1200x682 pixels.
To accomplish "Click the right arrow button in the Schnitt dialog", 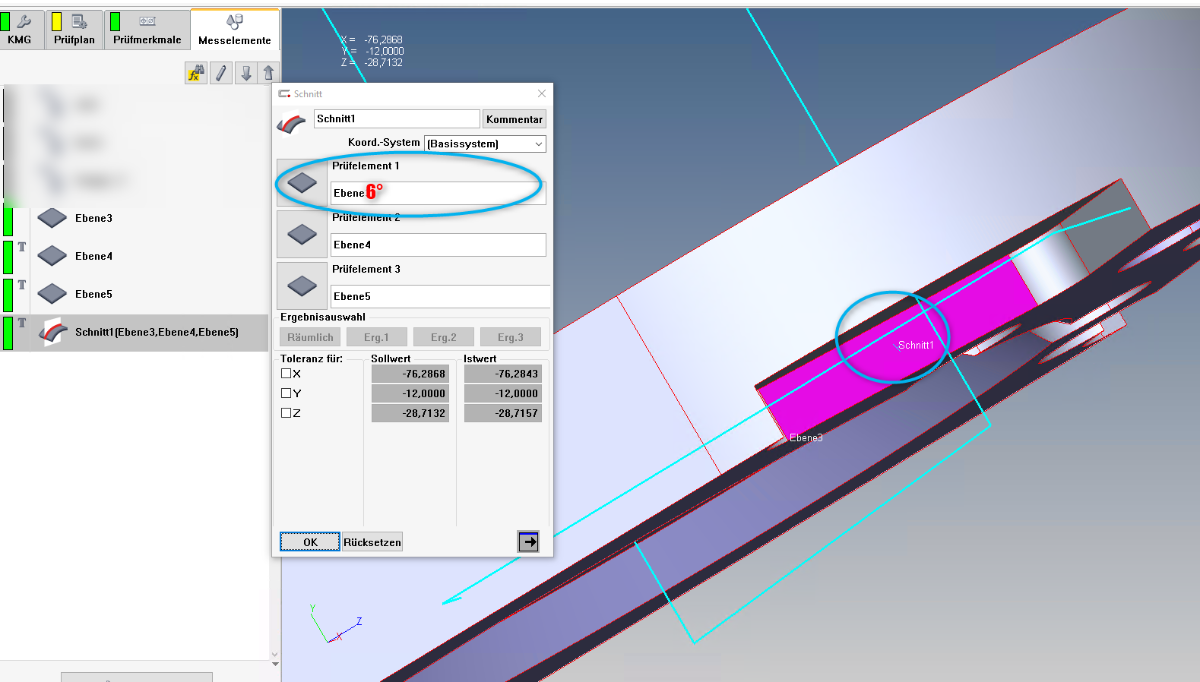I will 529,541.
